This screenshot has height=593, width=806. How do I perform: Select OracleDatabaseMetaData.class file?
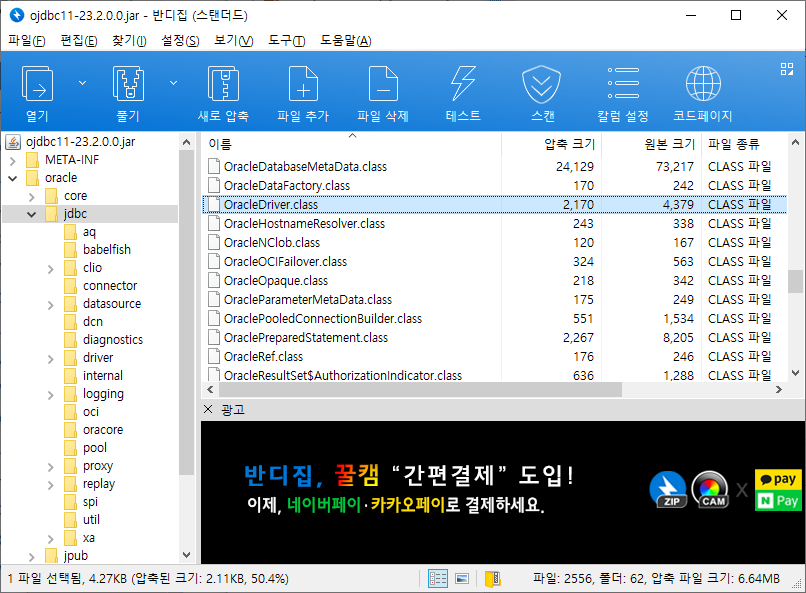coord(305,166)
